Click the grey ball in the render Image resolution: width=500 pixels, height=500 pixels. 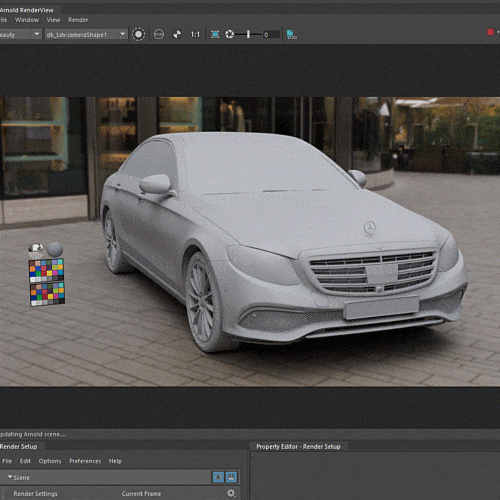pos(55,250)
